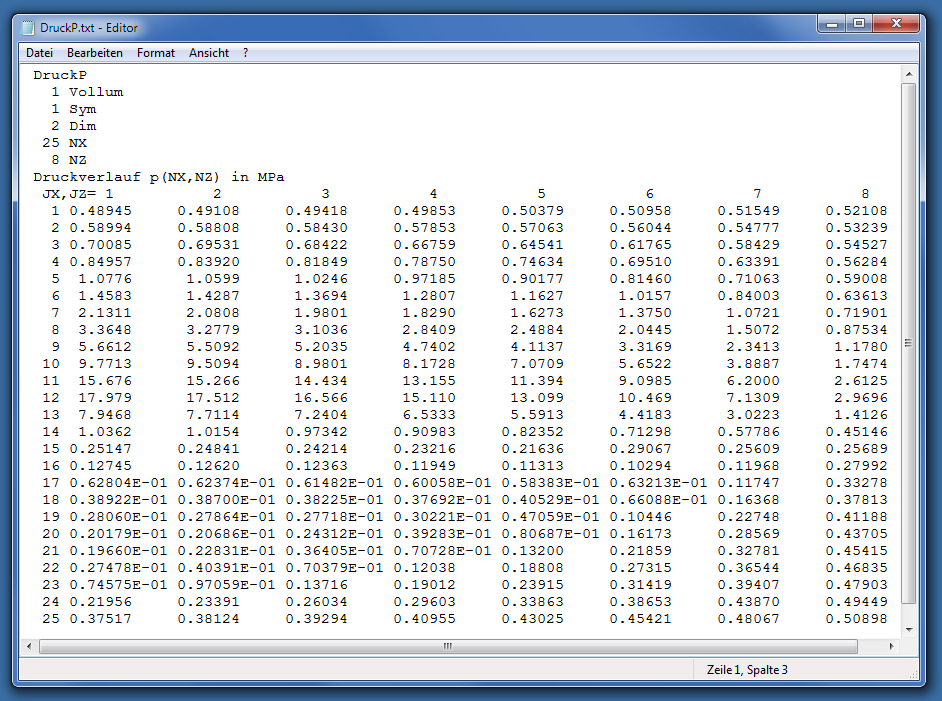Image resolution: width=942 pixels, height=701 pixels.
Task: Click the value 2.1311 in row 7
Action: [105, 313]
